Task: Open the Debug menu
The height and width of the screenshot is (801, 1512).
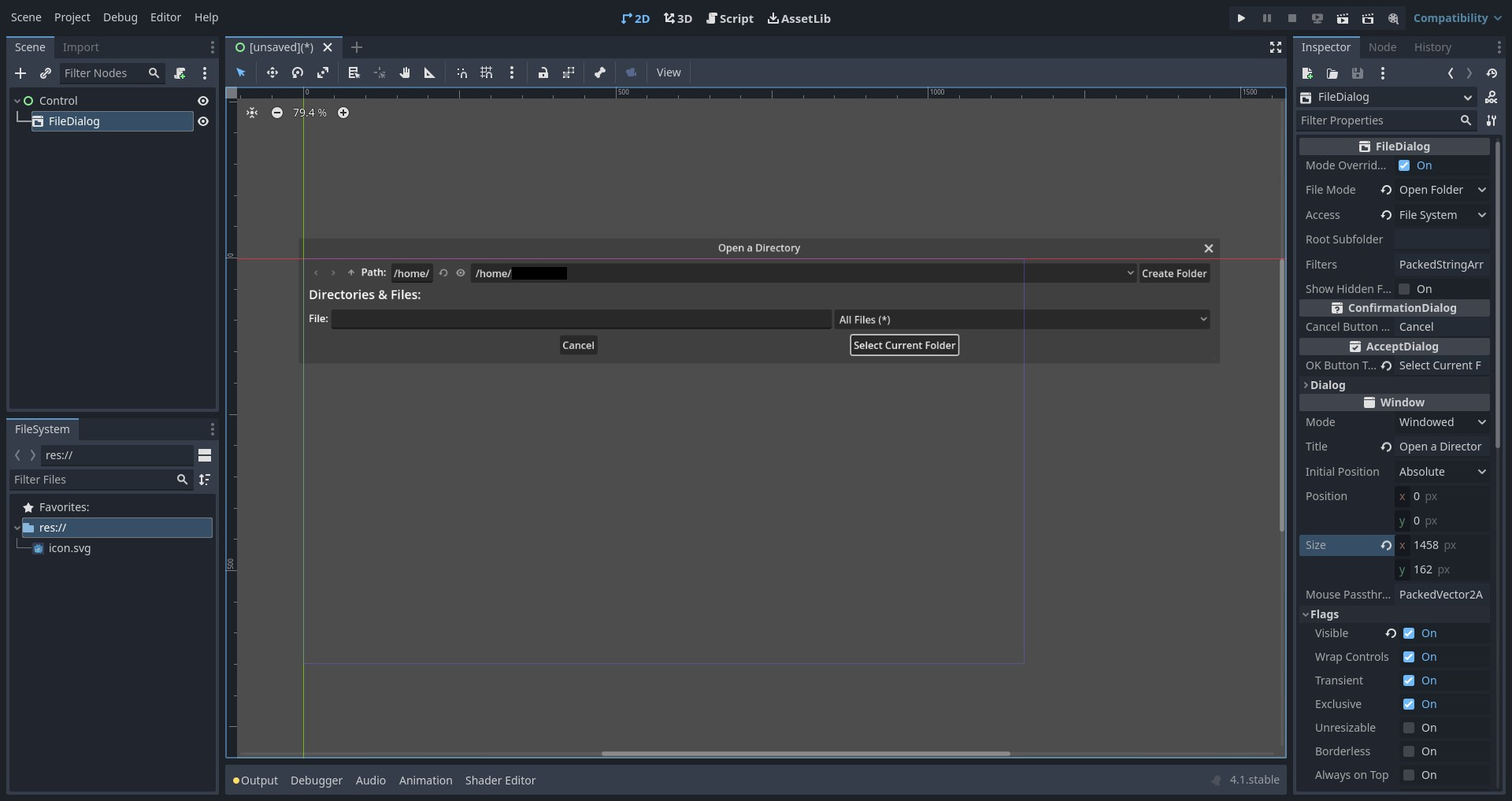Action: pyautogui.click(x=120, y=17)
